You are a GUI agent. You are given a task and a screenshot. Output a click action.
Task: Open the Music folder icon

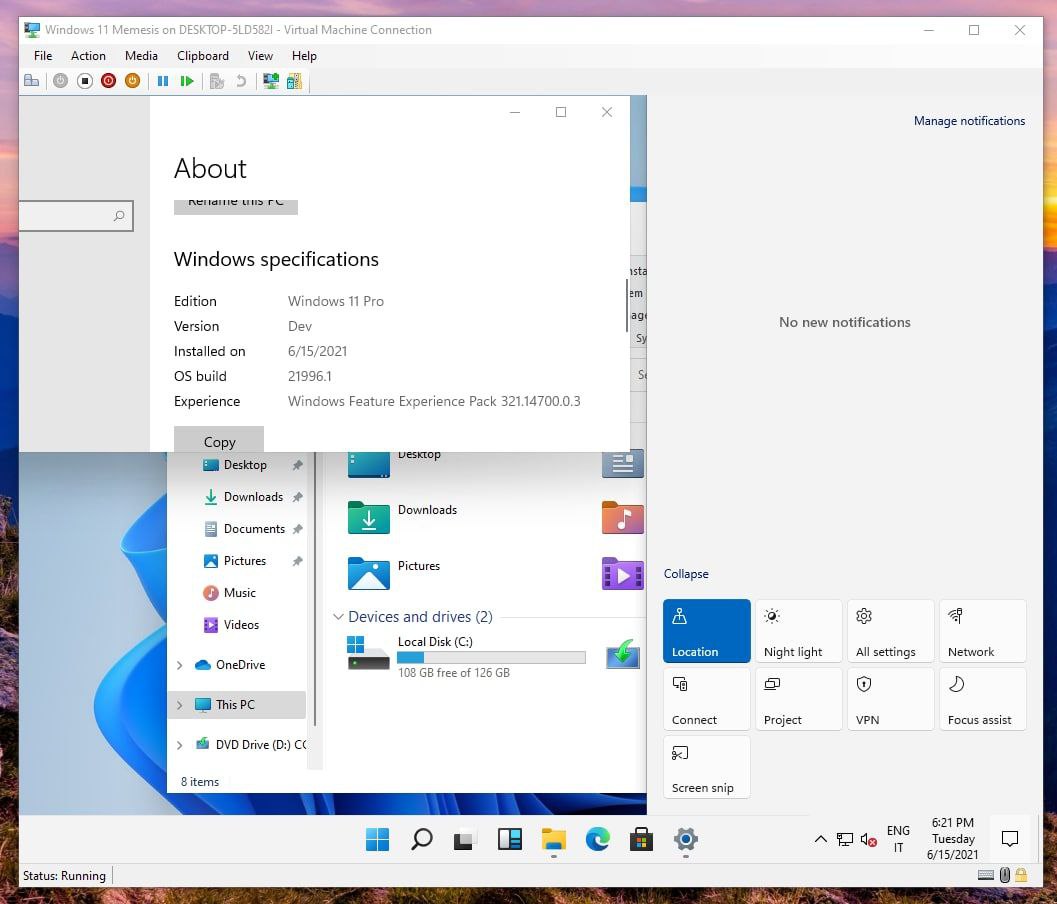(623, 518)
